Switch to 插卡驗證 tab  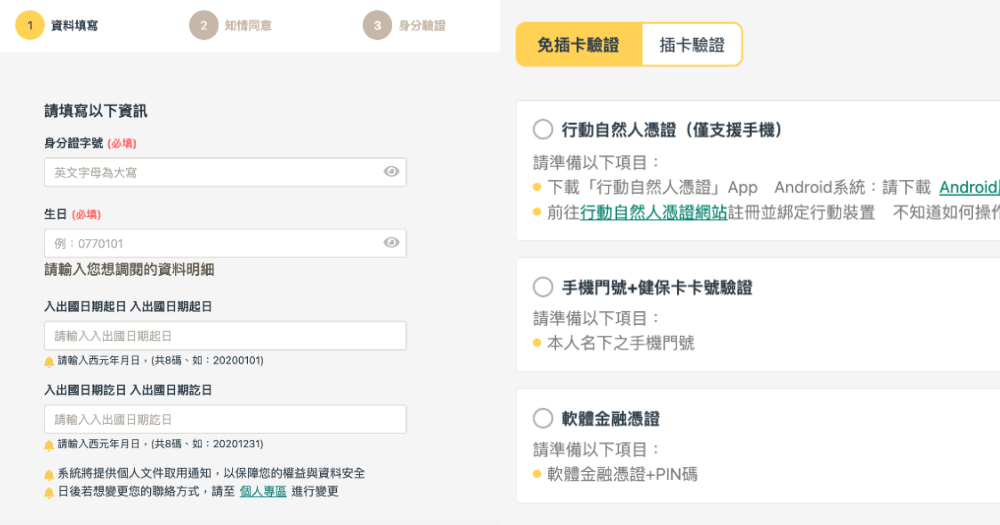(x=692, y=45)
